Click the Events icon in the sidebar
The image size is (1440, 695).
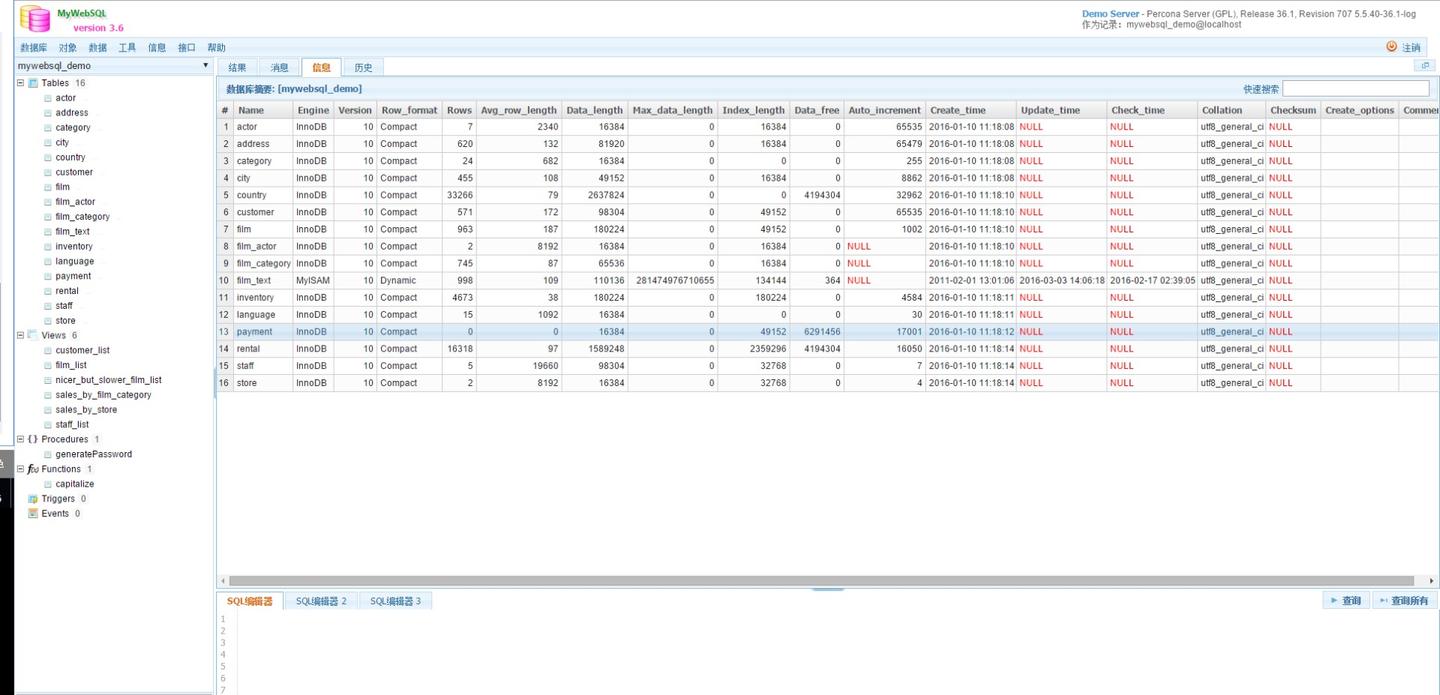tap(34, 513)
